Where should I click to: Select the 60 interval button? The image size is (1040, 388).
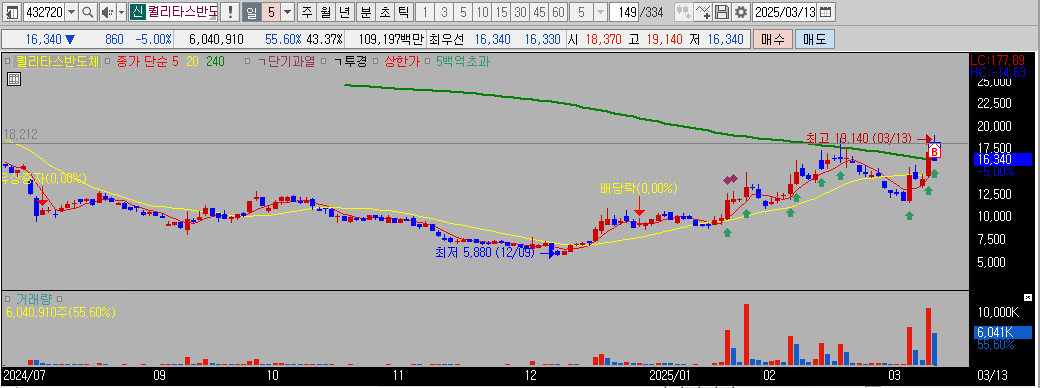click(558, 11)
